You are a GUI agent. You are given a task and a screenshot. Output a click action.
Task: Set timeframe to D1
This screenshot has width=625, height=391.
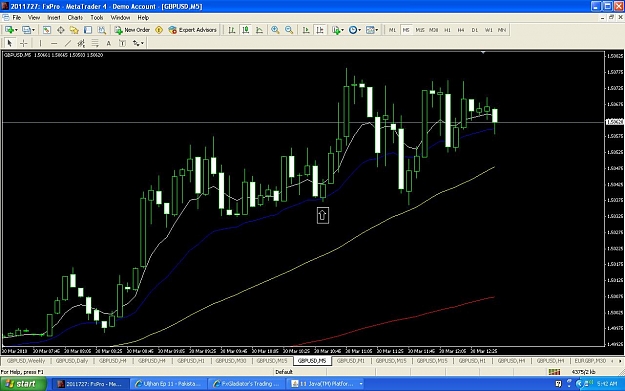tap(474, 30)
